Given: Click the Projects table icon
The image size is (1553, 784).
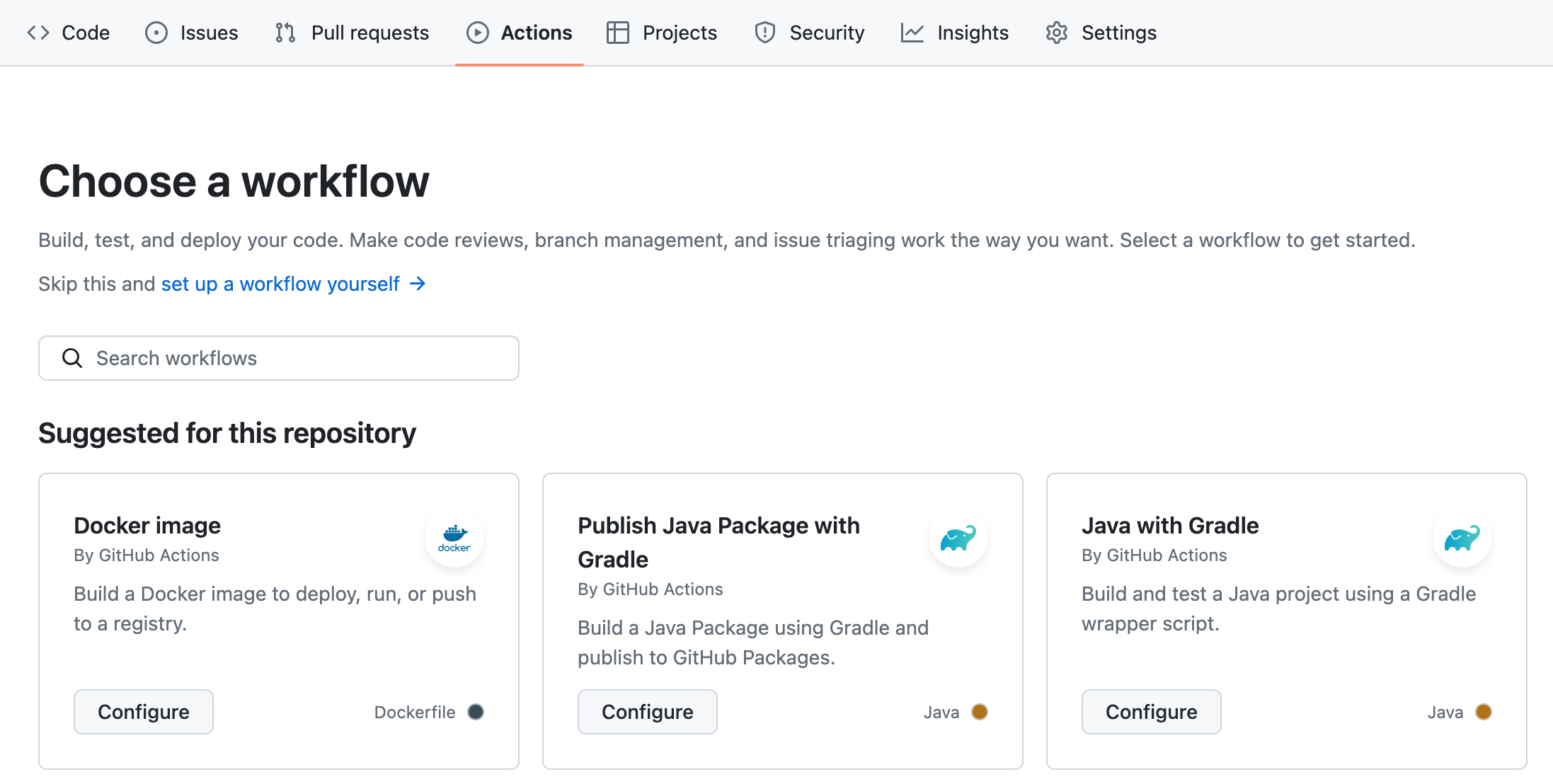Looking at the screenshot, I should (x=617, y=33).
